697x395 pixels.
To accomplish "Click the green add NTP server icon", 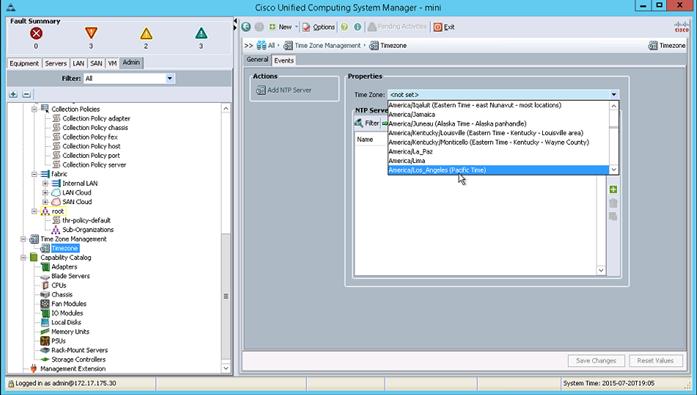I will click(613, 190).
